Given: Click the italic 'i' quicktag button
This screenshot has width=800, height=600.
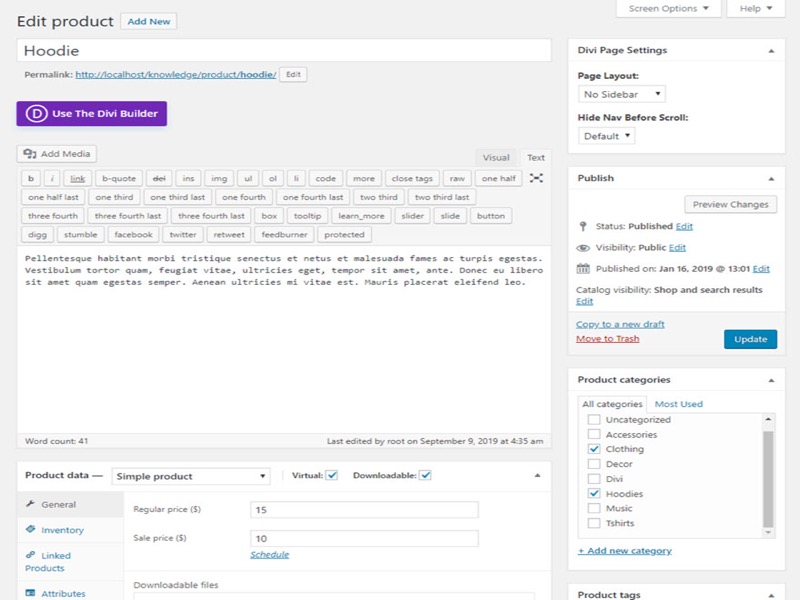Looking at the screenshot, I should click(53, 179).
